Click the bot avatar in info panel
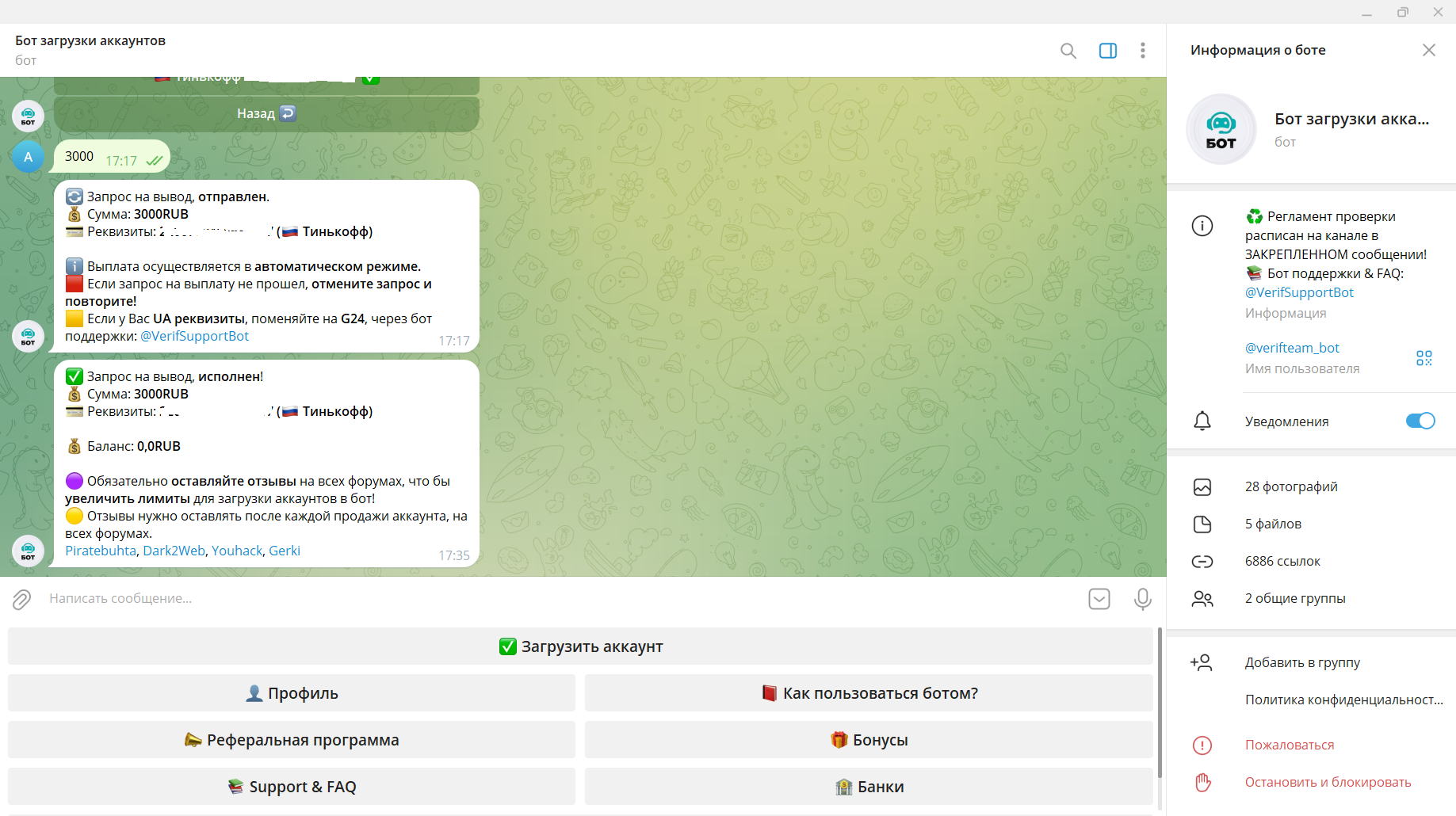This screenshot has height=816, width=1456. pyautogui.click(x=1221, y=129)
